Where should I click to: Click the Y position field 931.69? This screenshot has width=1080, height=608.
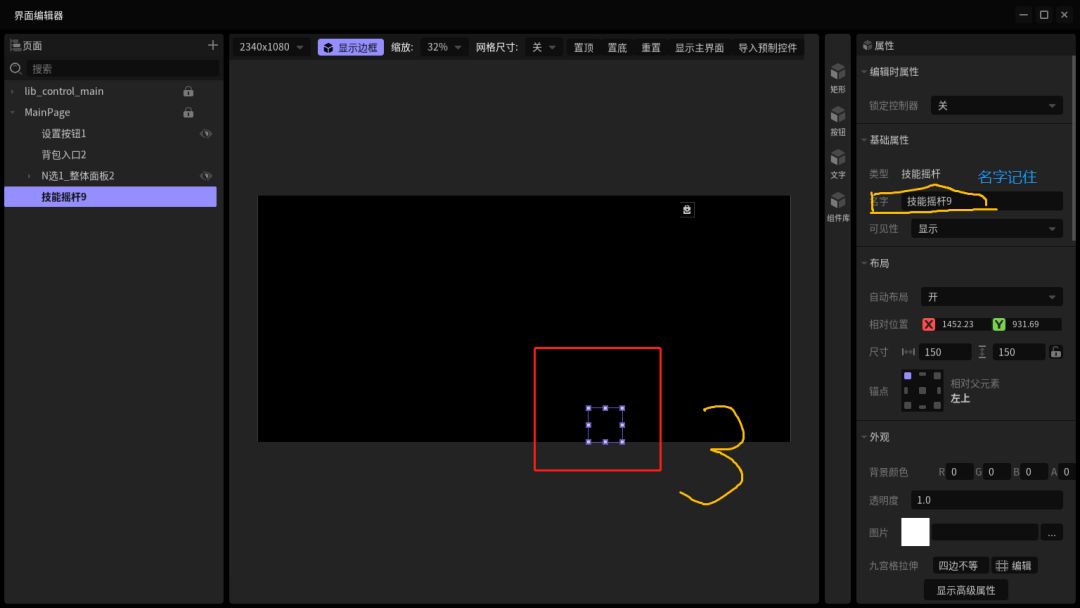[1032, 324]
